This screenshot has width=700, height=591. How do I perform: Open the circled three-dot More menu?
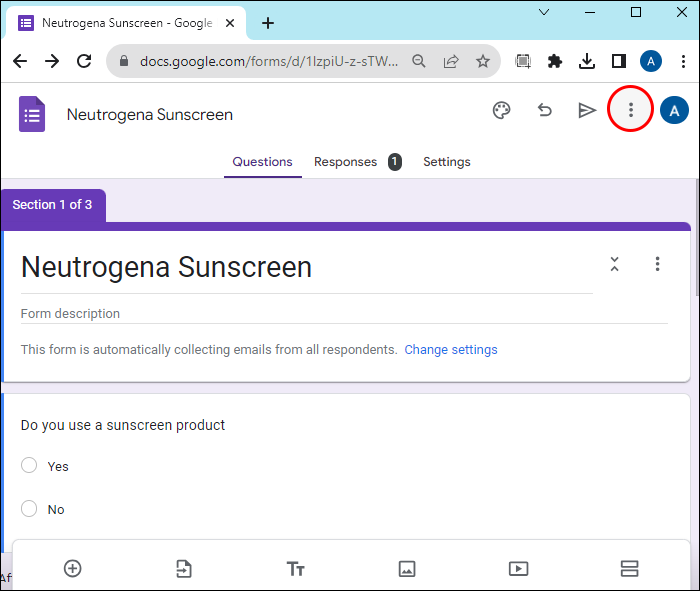pyautogui.click(x=630, y=109)
